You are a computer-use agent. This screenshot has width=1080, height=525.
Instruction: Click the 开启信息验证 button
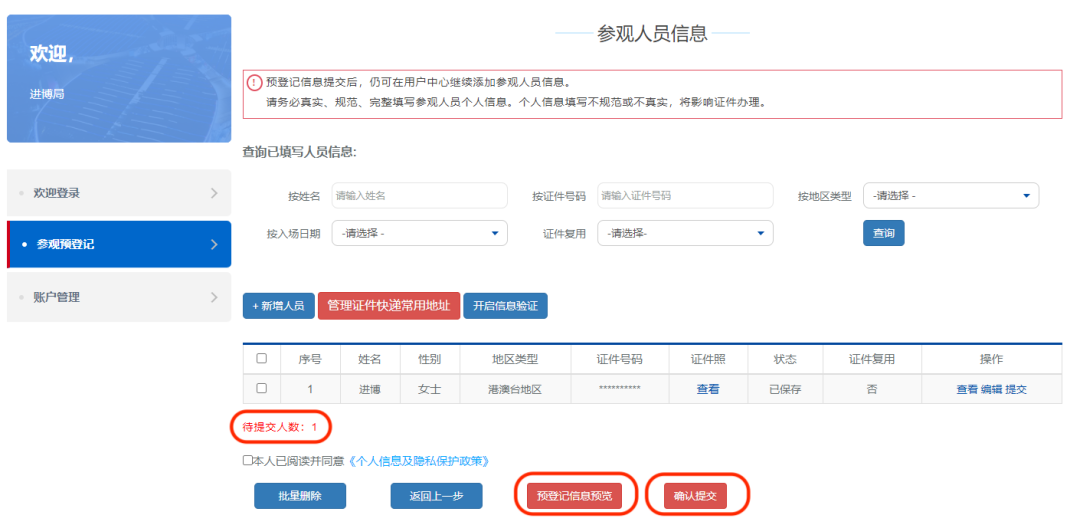click(x=505, y=306)
